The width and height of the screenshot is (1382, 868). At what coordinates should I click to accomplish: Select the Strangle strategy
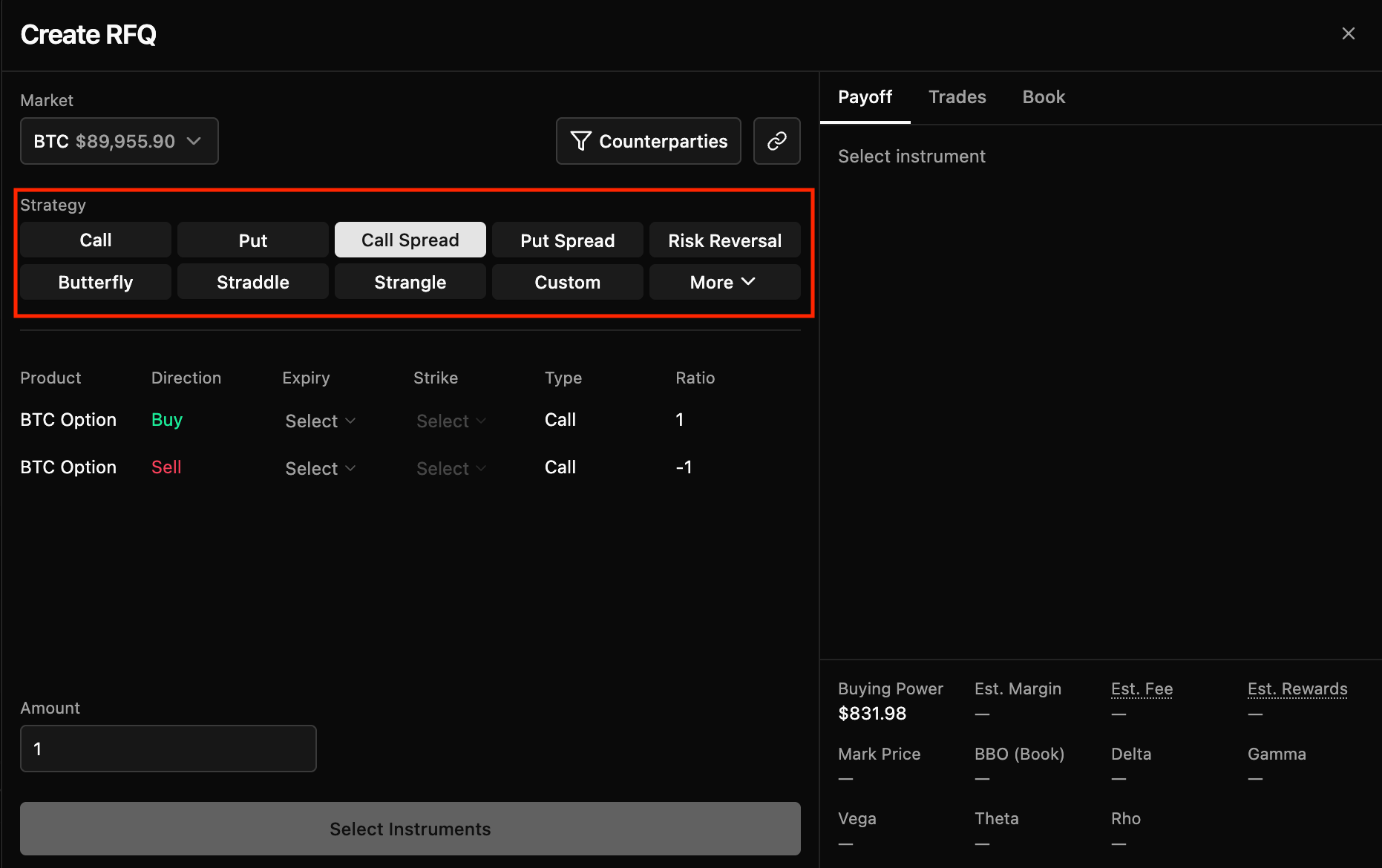410,282
